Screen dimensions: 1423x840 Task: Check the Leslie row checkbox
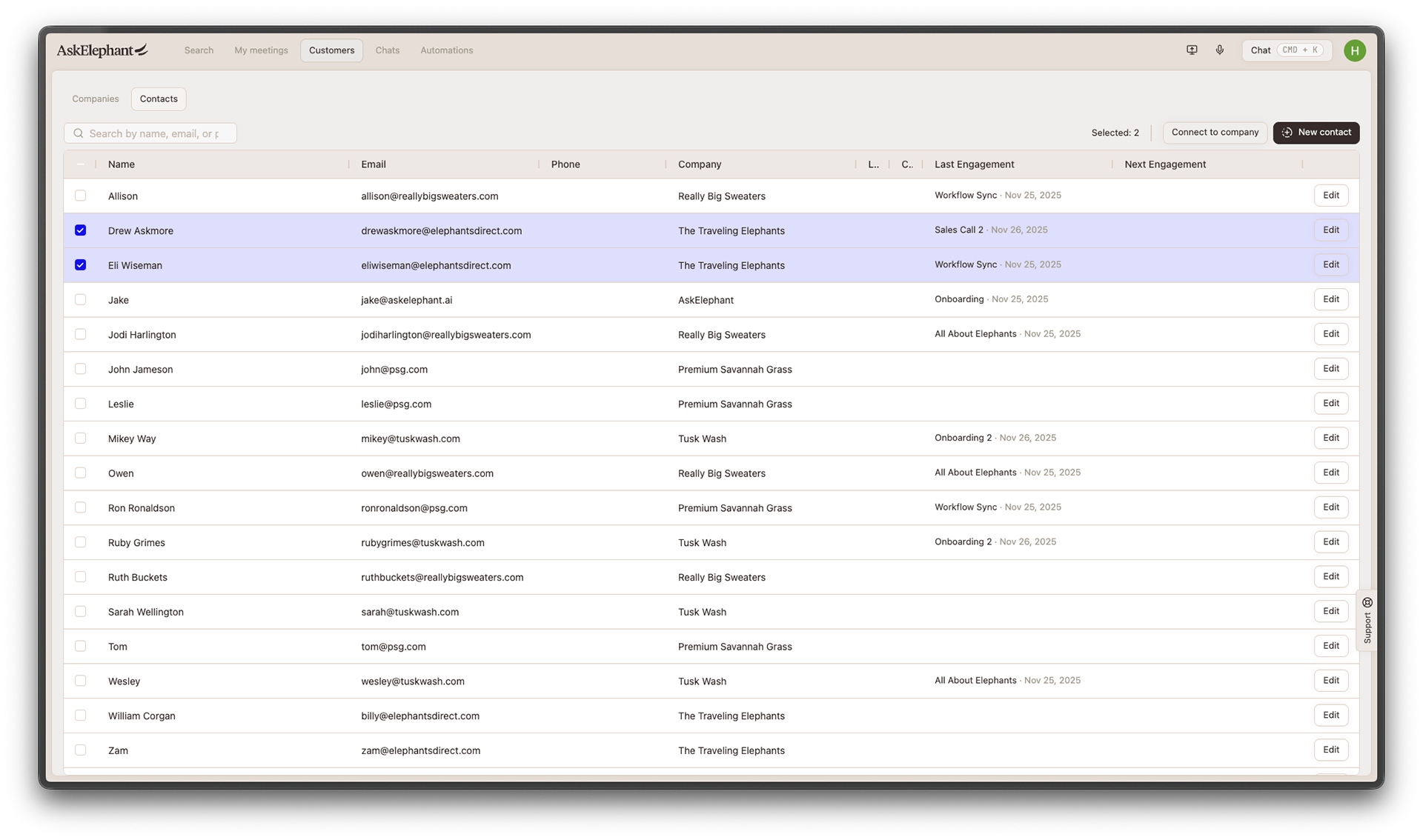(x=80, y=404)
